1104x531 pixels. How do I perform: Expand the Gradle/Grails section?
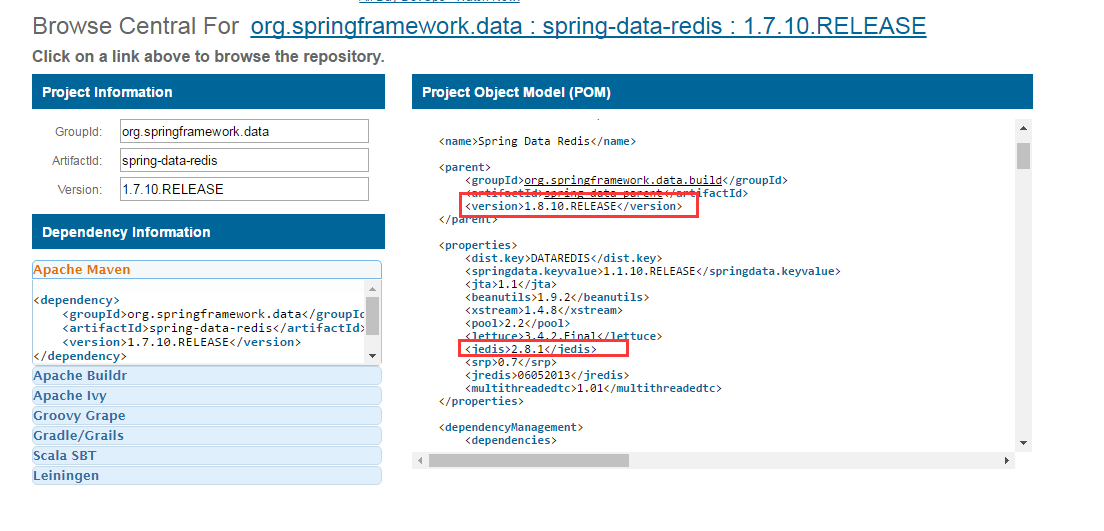[207, 435]
